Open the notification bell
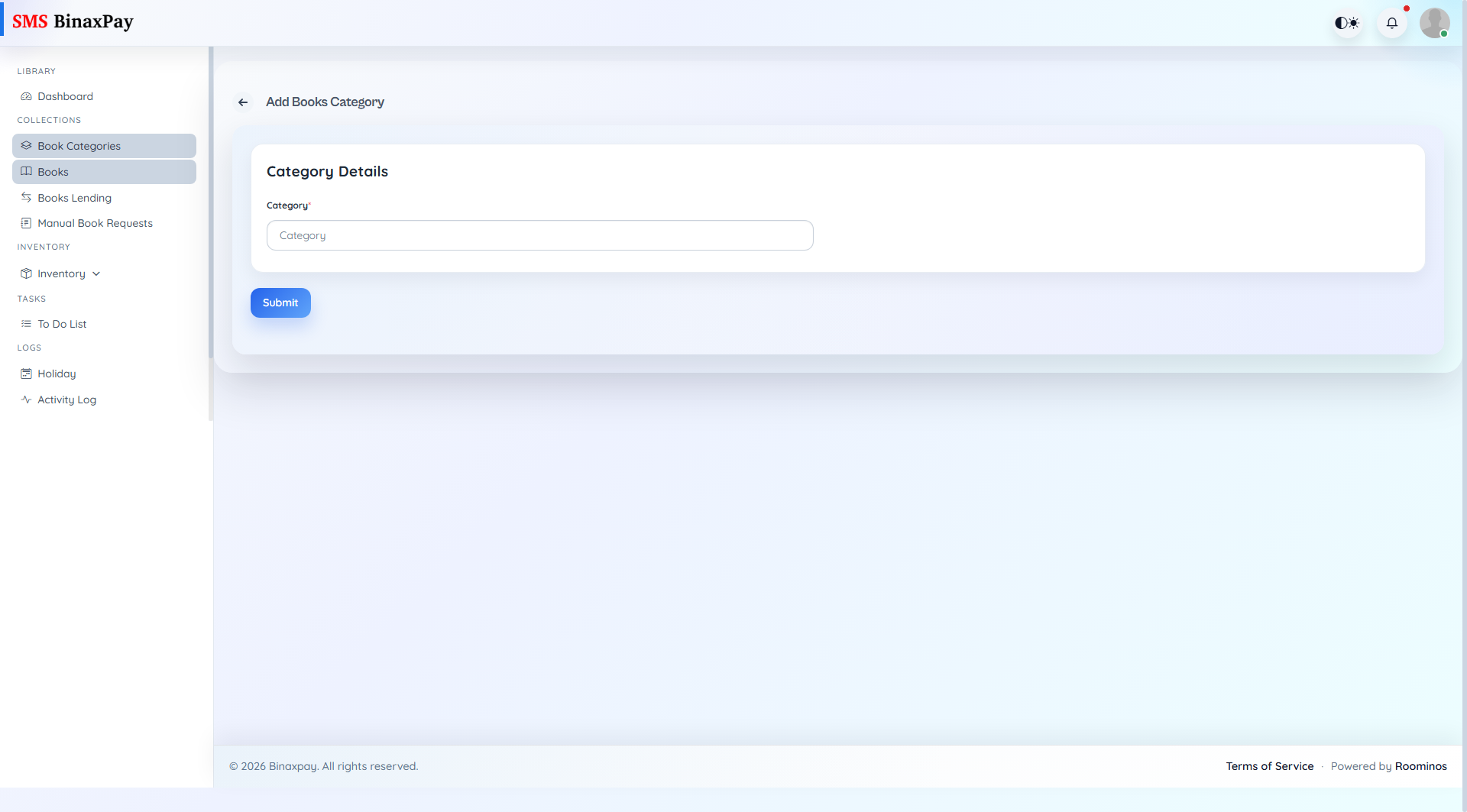 tap(1392, 22)
